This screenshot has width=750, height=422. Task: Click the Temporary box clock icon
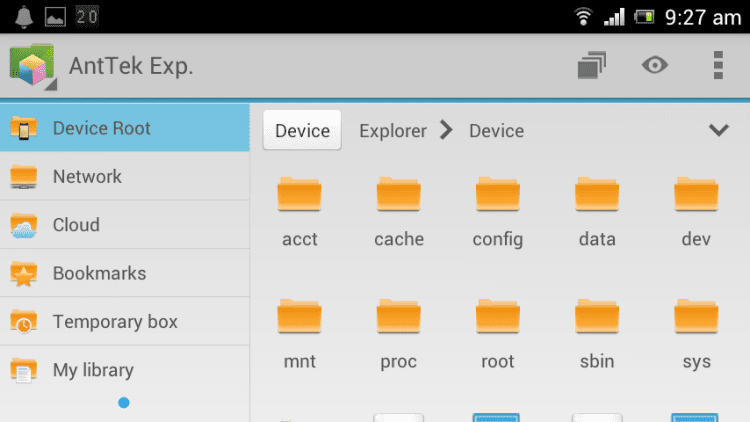click(x=23, y=322)
